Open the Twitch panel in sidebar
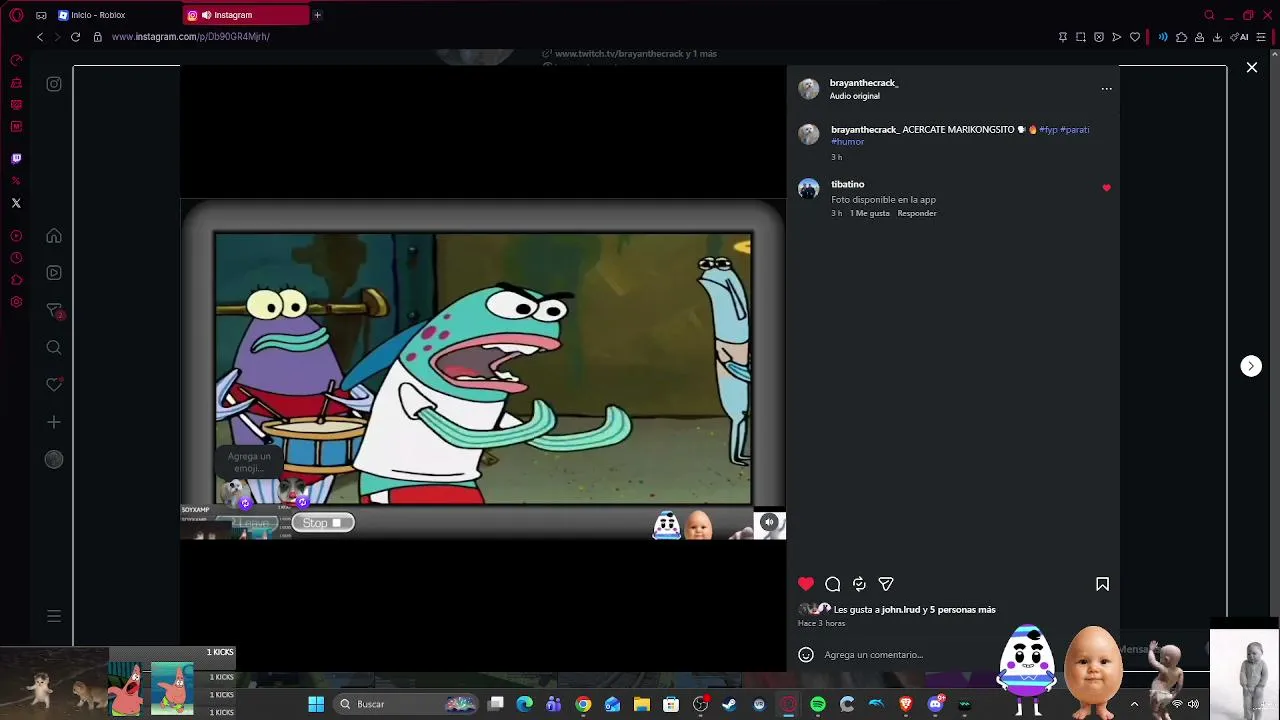1280x720 pixels. point(16,158)
